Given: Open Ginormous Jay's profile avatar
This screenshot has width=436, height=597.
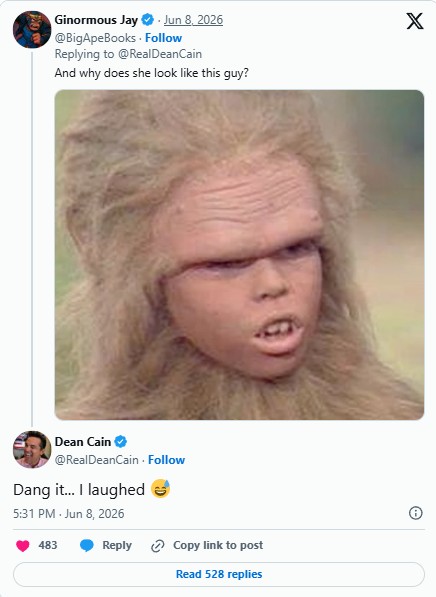Looking at the screenshot, I should click(x=32, y=29).
